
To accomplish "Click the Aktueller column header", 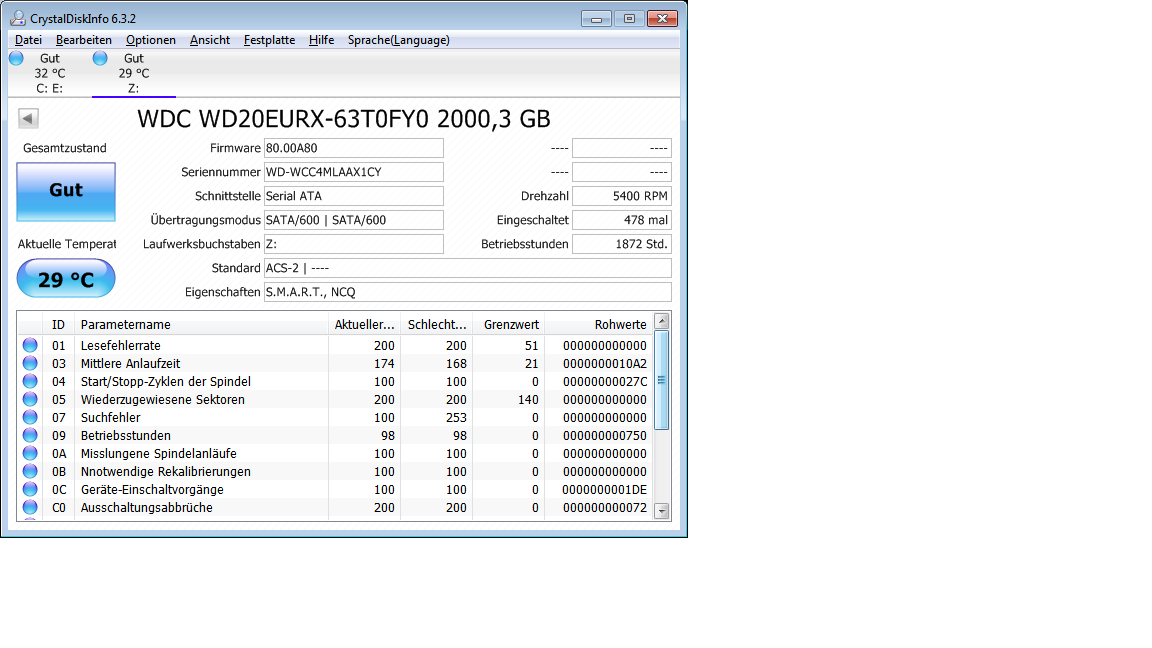I will (x=364, y=324).
